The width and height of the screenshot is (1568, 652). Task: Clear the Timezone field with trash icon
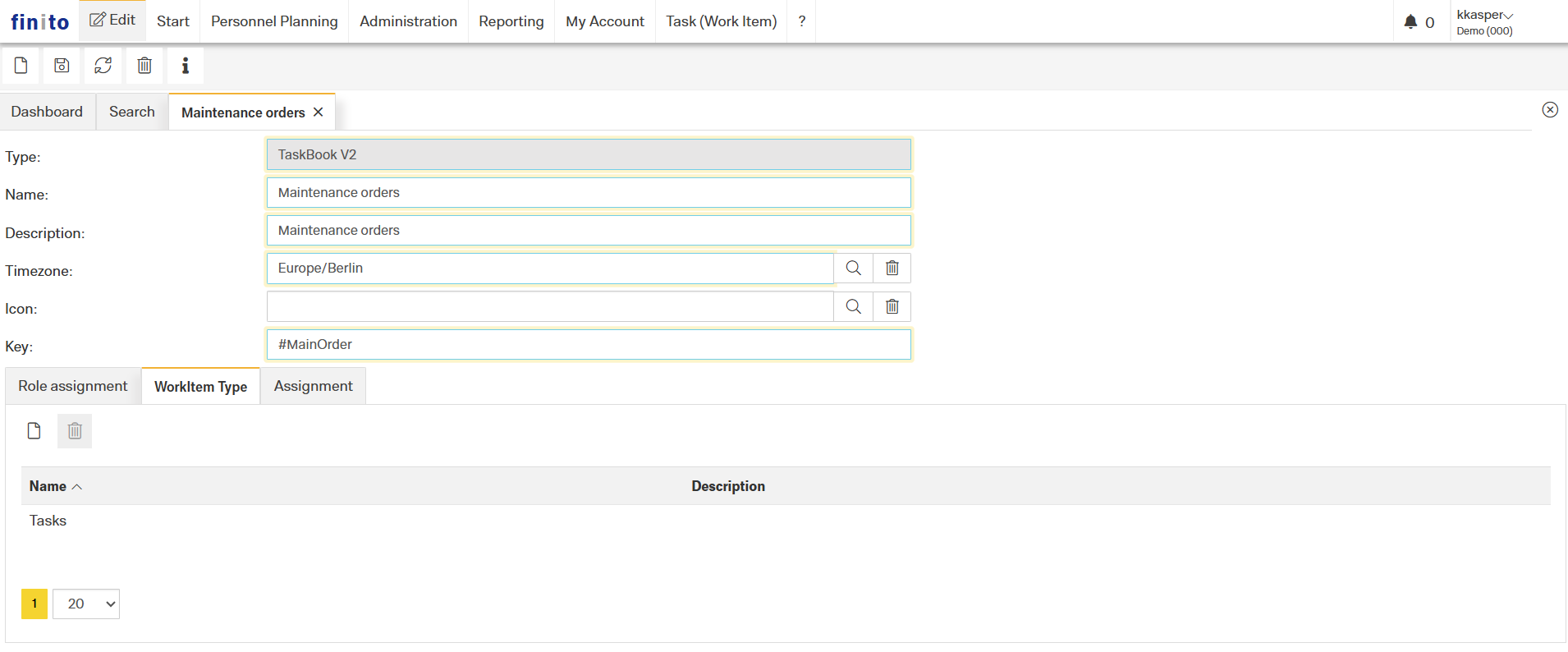(892, 269)
